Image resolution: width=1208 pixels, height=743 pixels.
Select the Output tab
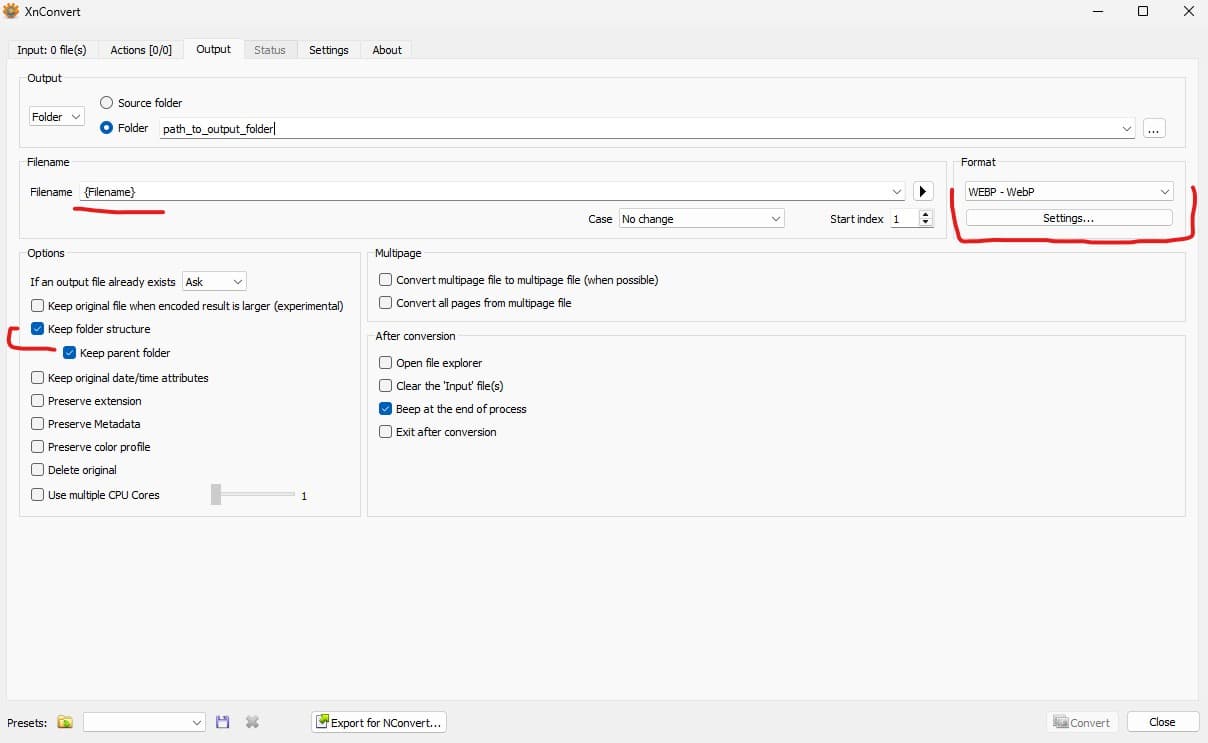pos(213,49)
